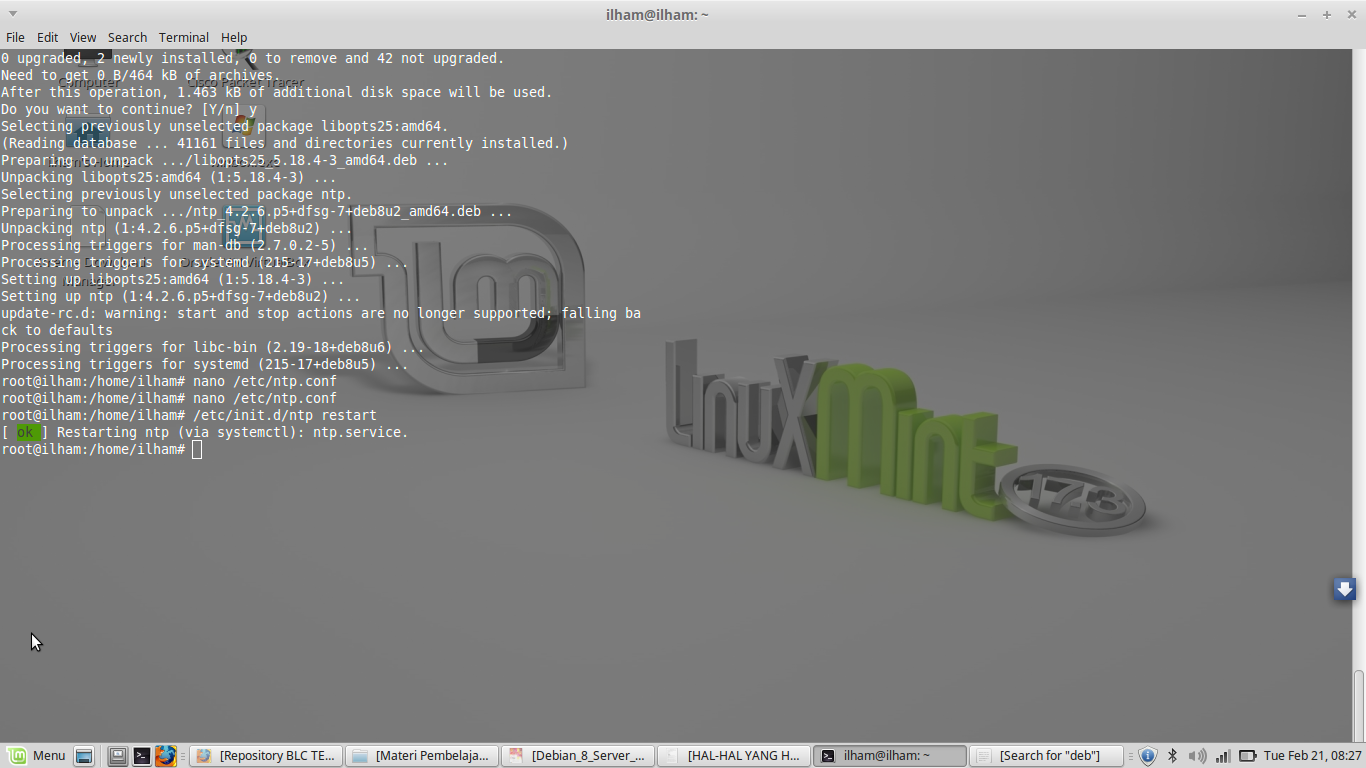This screenshot has width=1366, height=768.
Task: Open the sound volume tray icon
Action: click(1197, 756)
